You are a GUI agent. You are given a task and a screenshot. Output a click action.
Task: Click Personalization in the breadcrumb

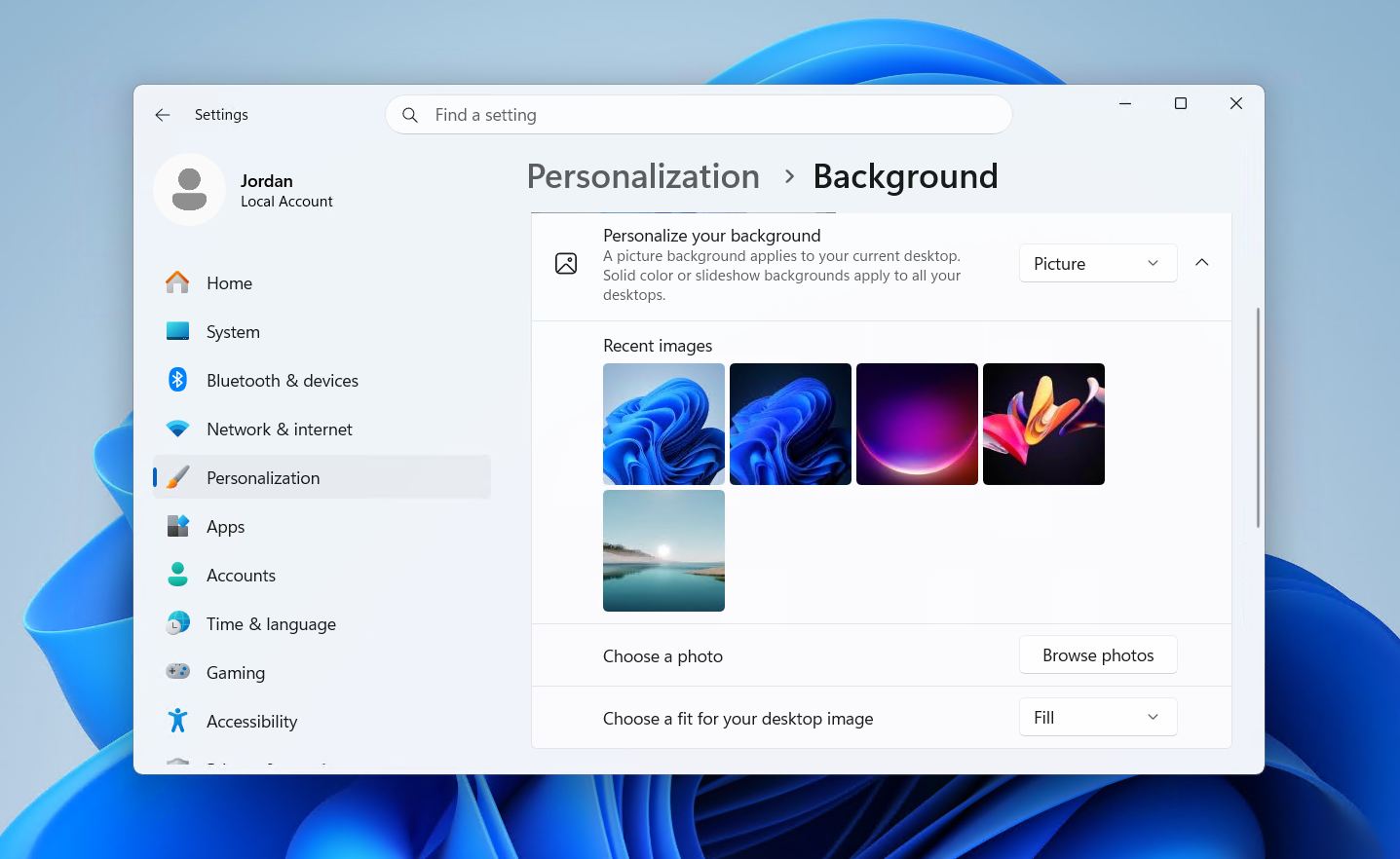643,176
